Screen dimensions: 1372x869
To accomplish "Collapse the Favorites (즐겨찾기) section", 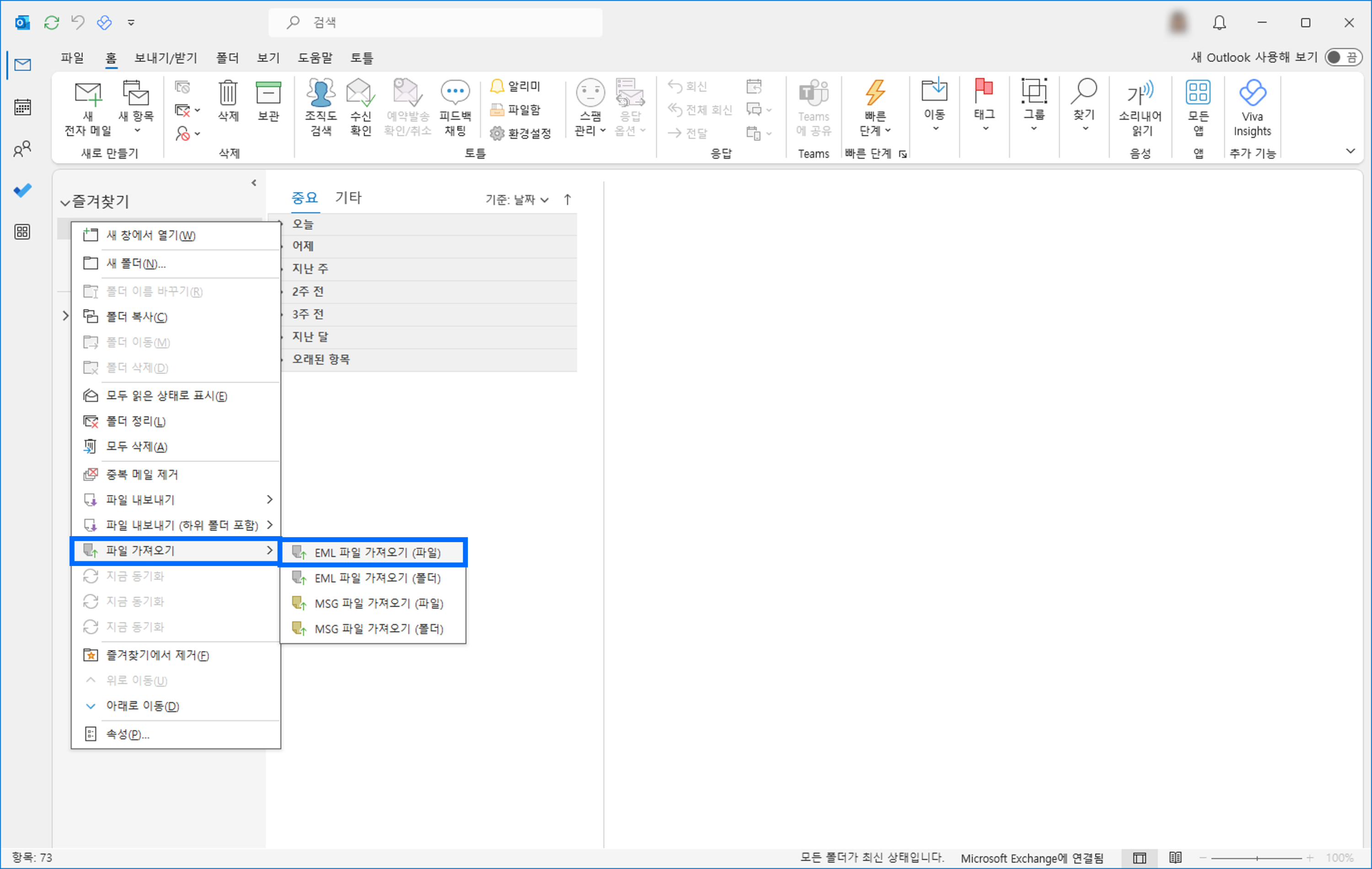I will (65, 202).
